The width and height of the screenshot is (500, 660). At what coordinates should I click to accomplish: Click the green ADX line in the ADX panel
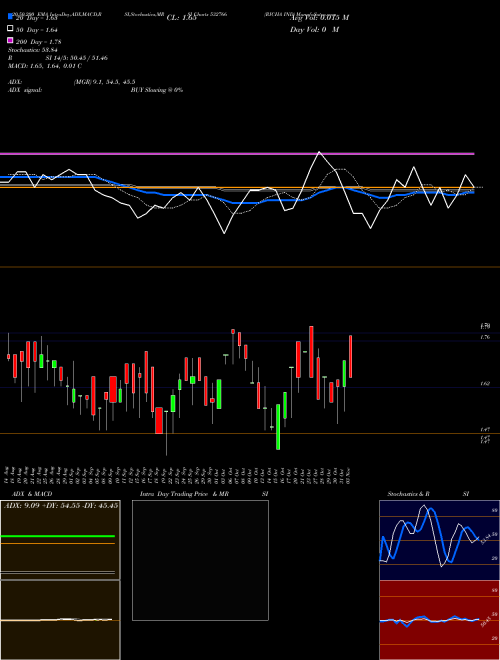point(58,536)
